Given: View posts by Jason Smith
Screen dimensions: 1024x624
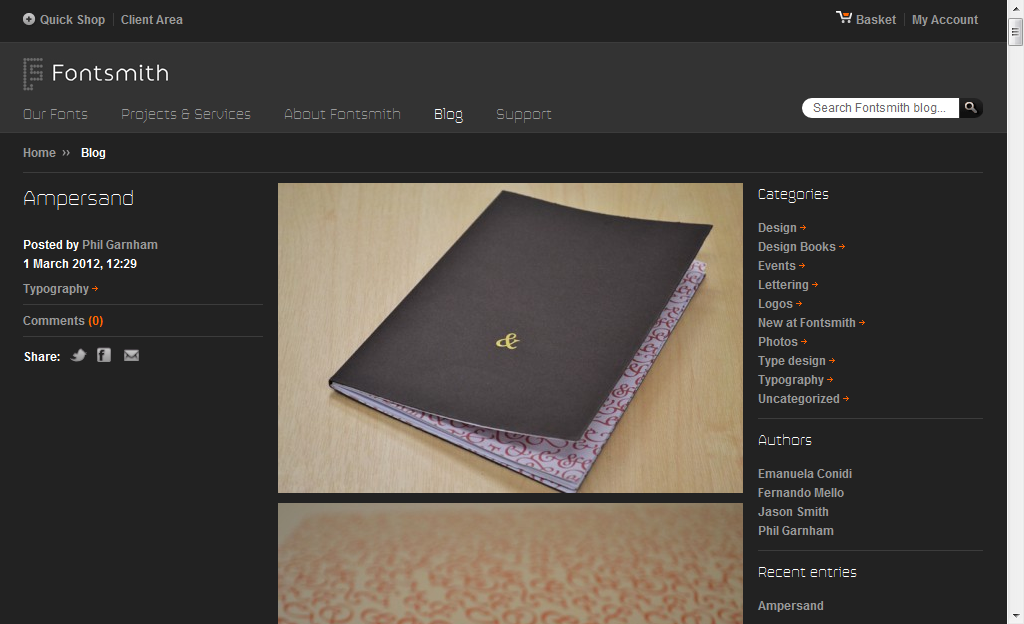Looking at the screenshot, I should [793, 512].
